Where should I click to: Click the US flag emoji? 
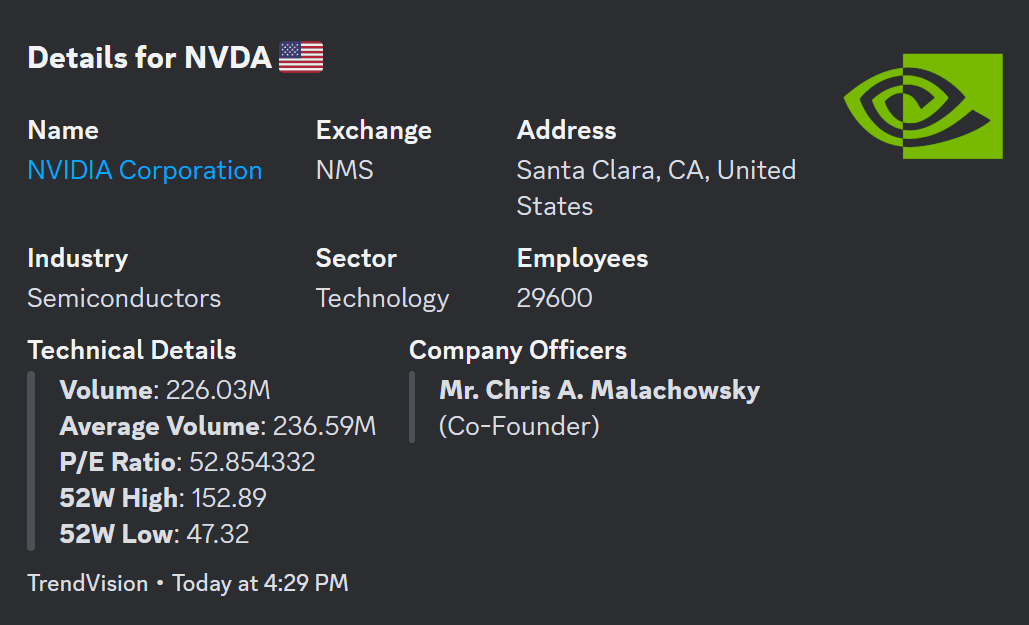click(x=301, y=58)
